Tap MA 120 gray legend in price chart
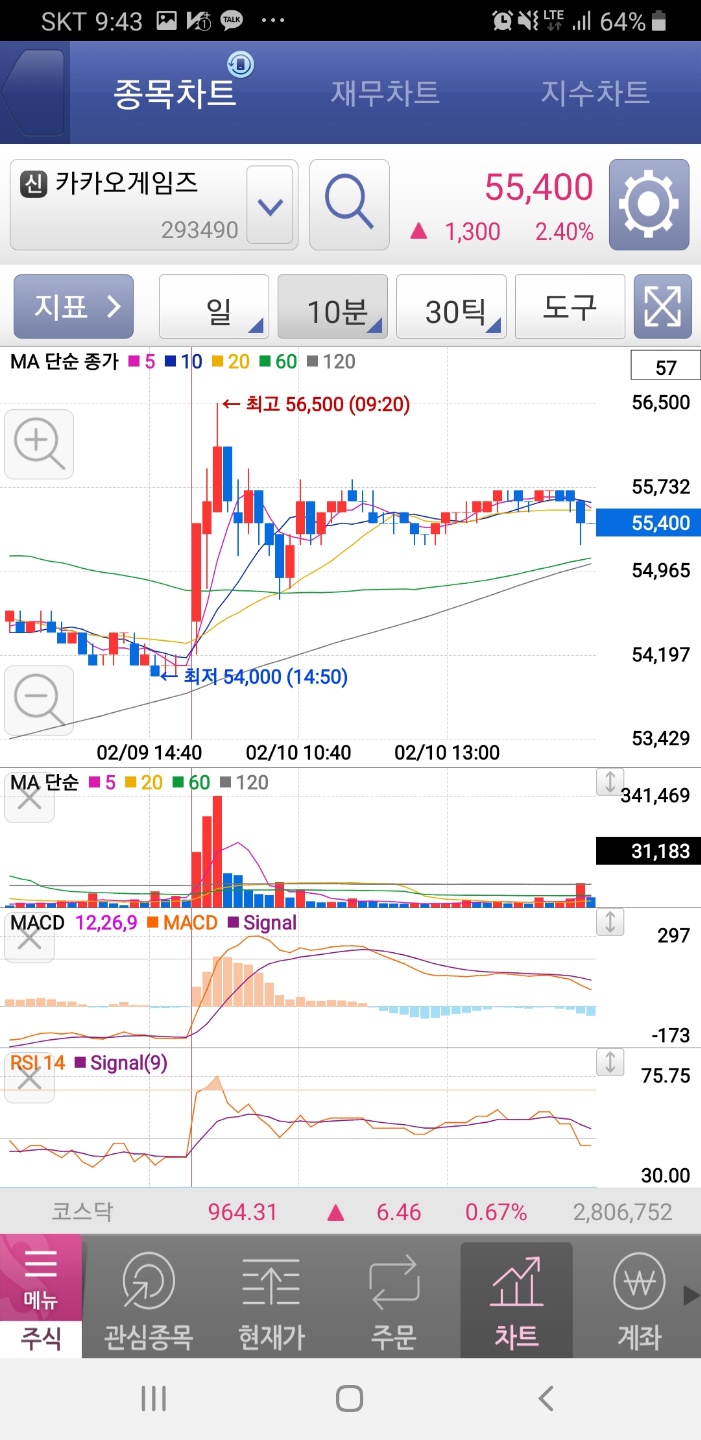 tap(331, 361)
